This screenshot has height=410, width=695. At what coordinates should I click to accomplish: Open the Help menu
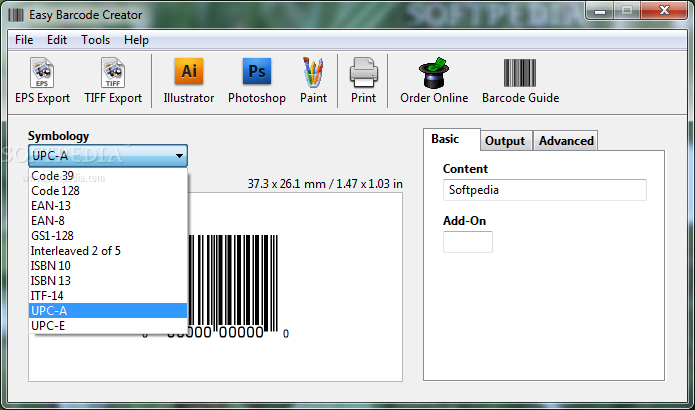tap(136, 40)
